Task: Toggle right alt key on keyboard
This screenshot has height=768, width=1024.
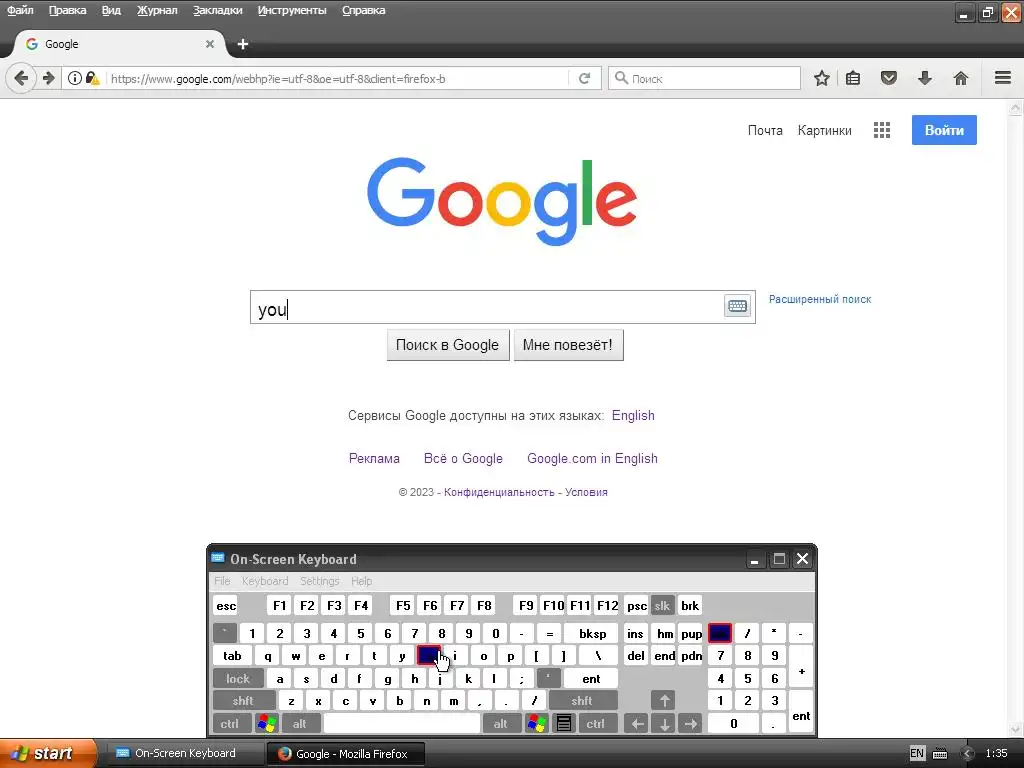Action: [500, 724]
